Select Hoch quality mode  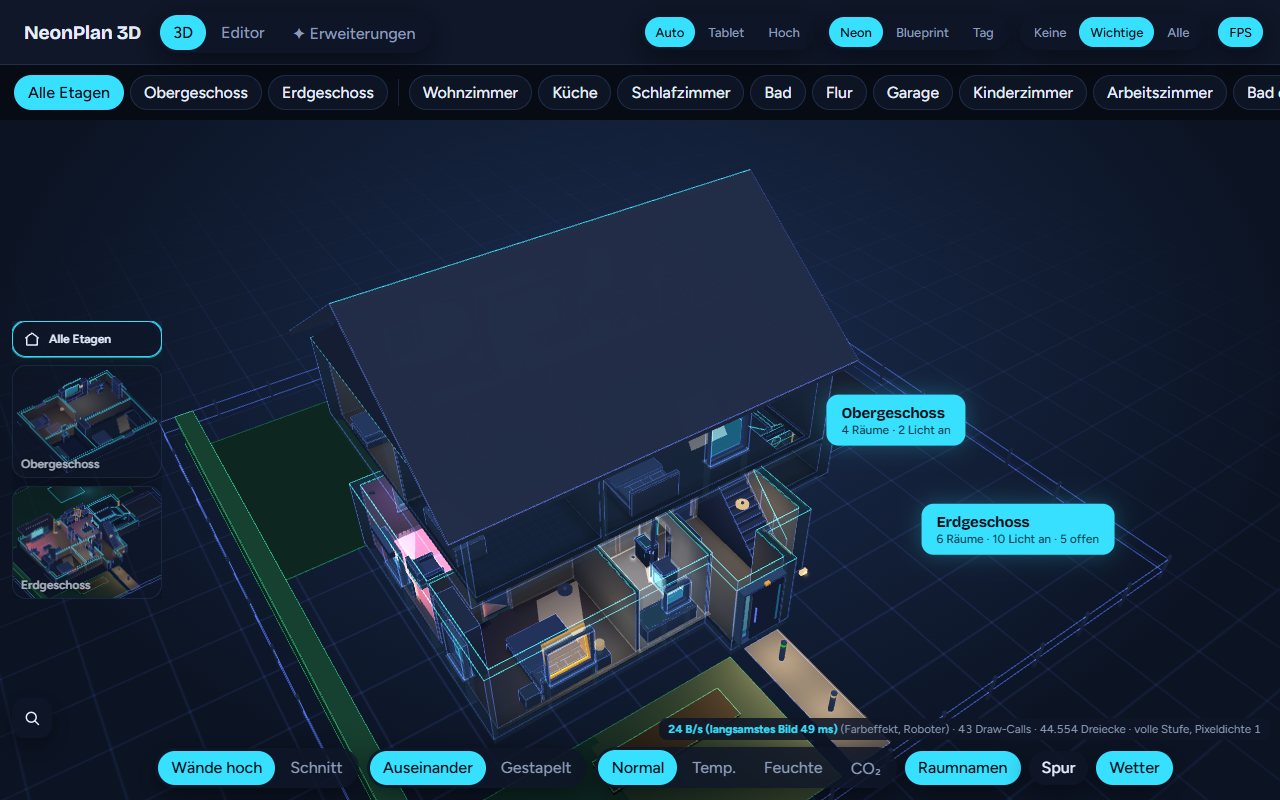[x=784, y=33]
